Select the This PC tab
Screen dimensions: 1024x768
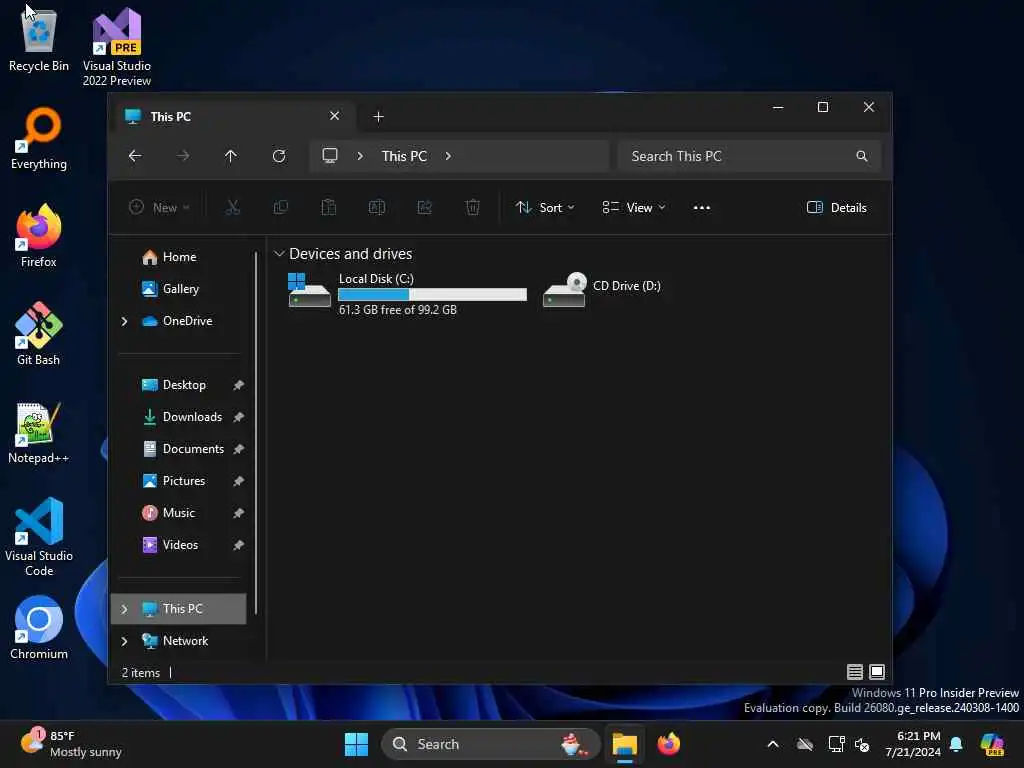[234, 116]
